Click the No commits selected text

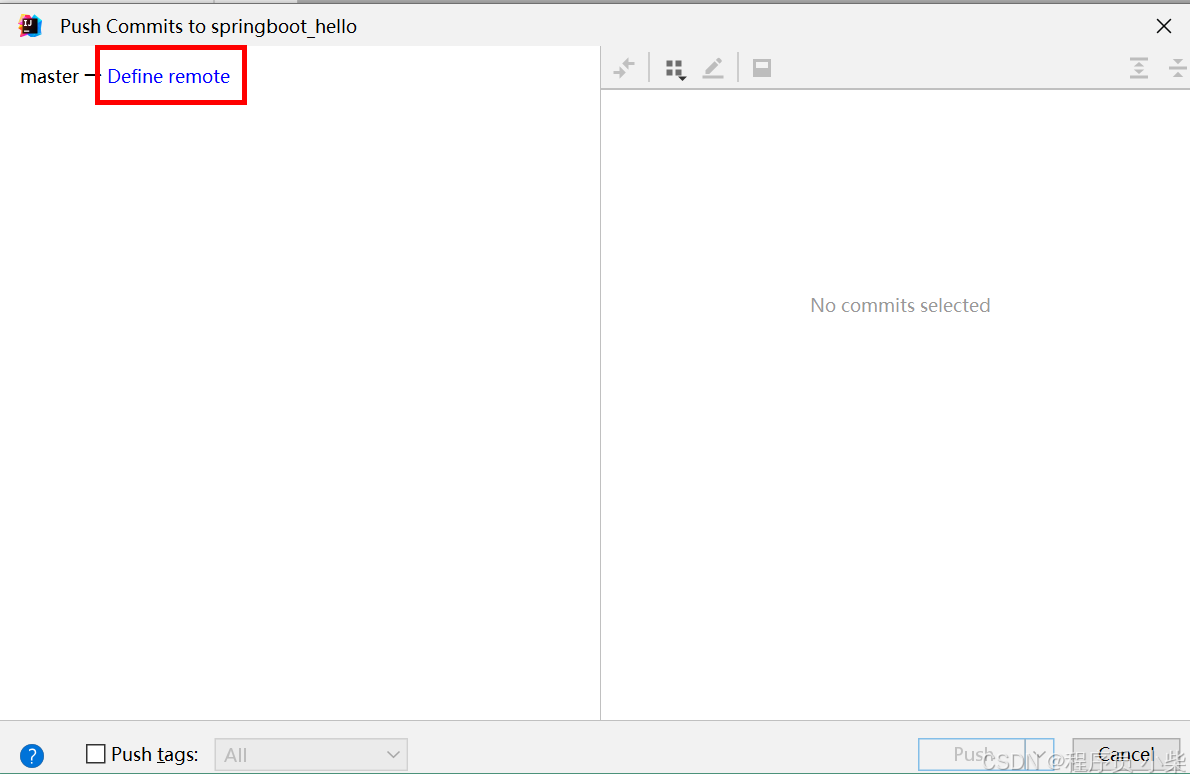(x=900, y=305)
